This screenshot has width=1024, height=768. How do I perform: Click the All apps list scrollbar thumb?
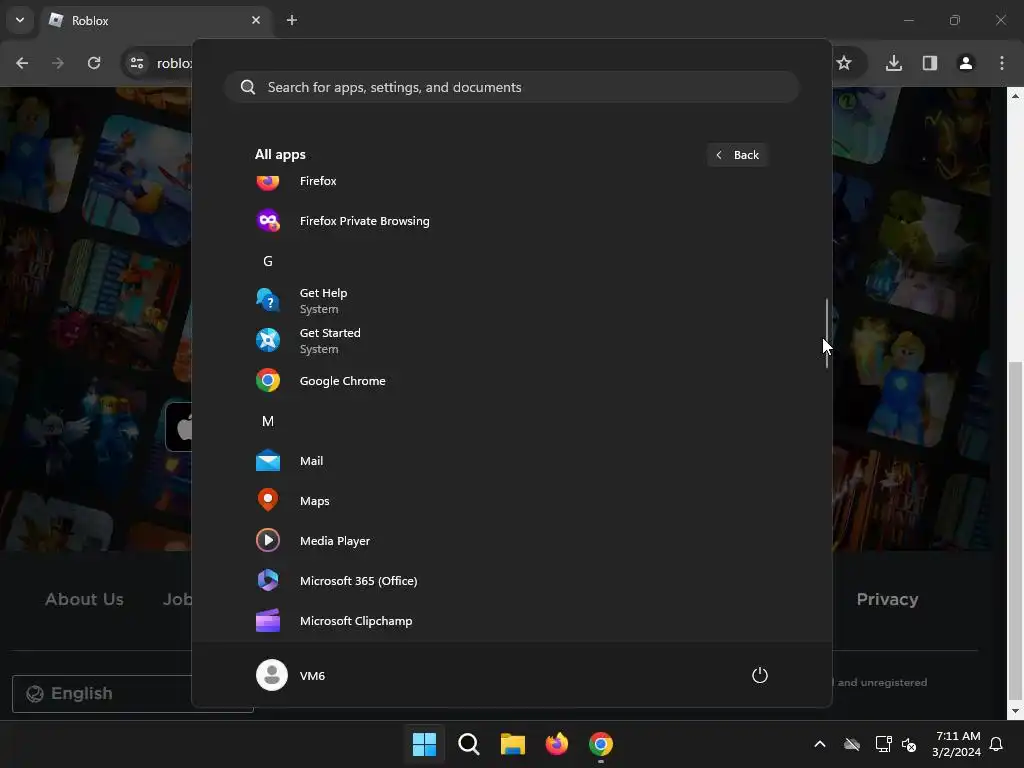tap(827, 333)
